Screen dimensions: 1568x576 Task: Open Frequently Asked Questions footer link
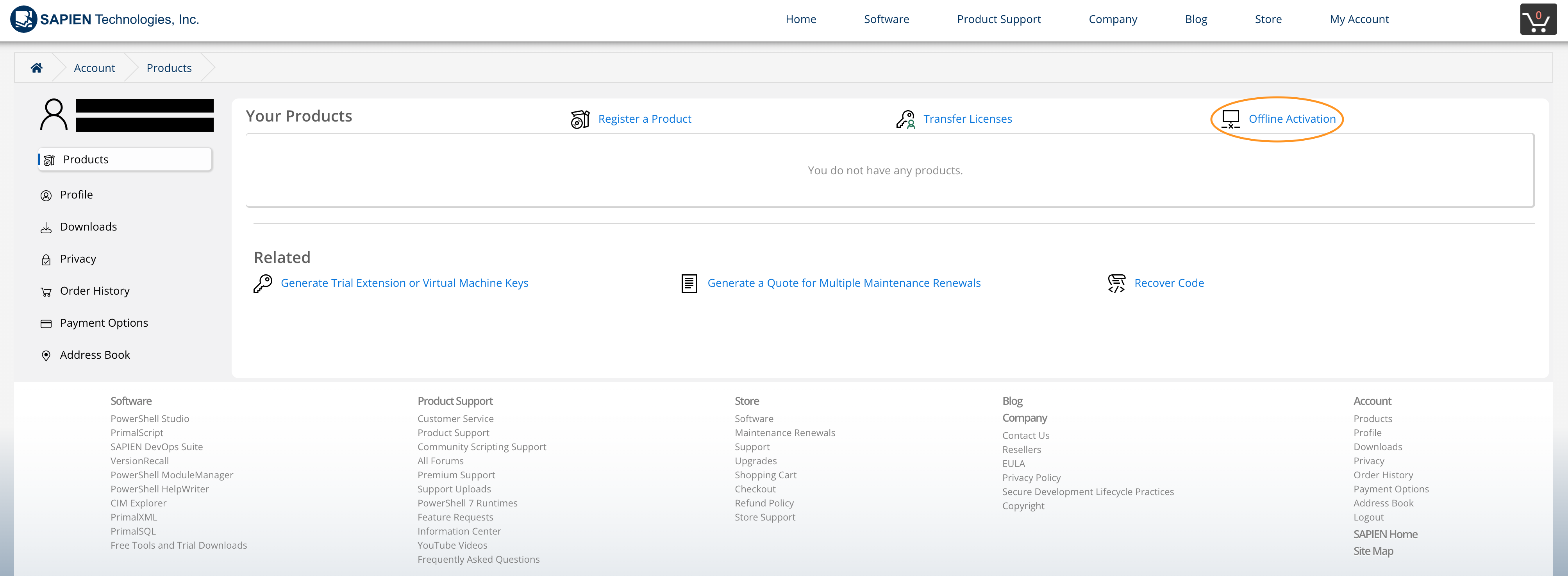pos(479,560)
